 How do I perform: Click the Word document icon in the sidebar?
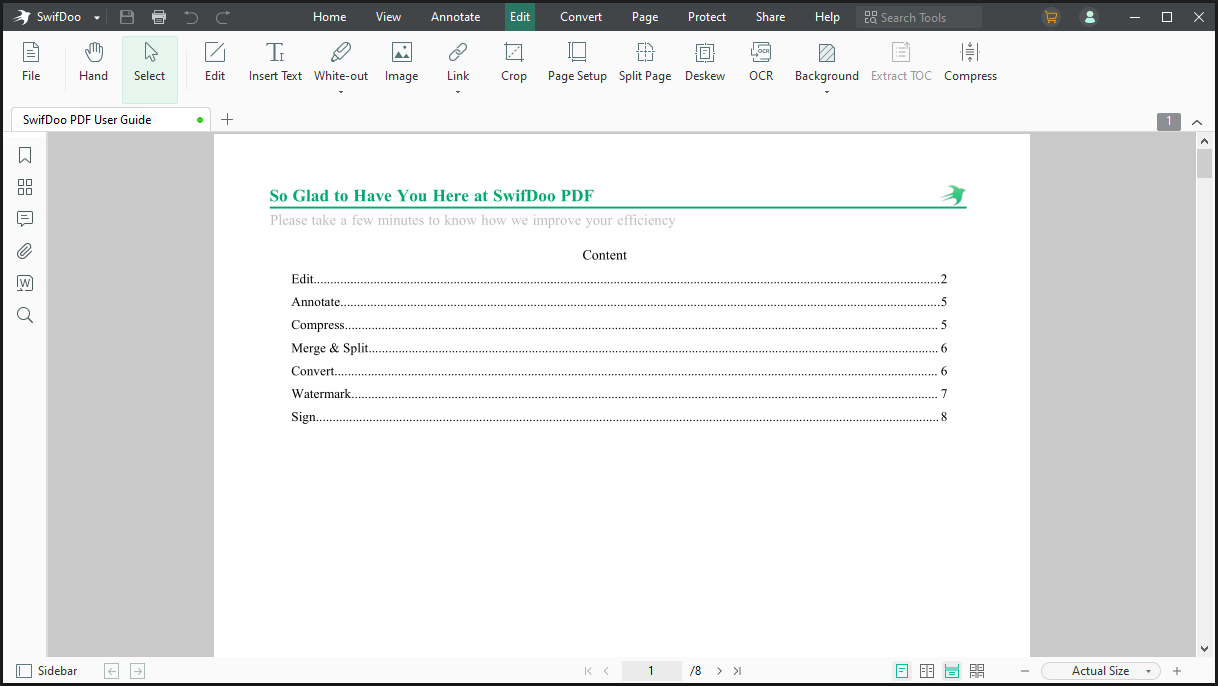(25, 283)
